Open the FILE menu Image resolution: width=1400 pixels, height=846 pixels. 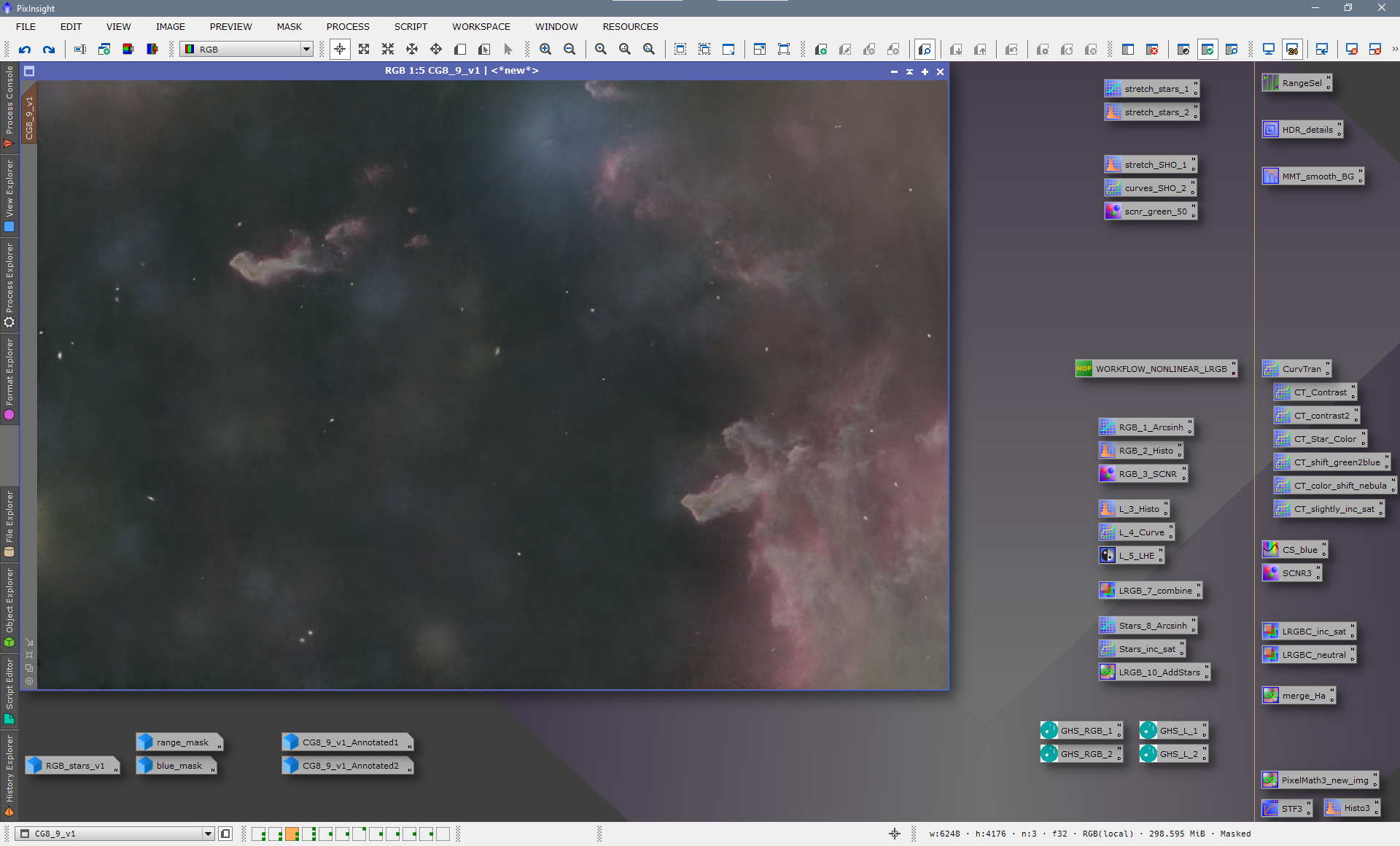[26, 26]
